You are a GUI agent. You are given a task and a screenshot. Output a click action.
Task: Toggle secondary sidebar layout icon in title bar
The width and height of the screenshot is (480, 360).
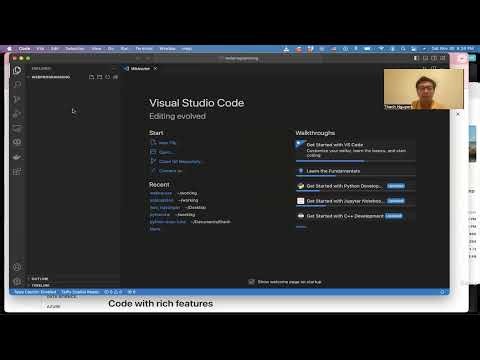point(434,58)
